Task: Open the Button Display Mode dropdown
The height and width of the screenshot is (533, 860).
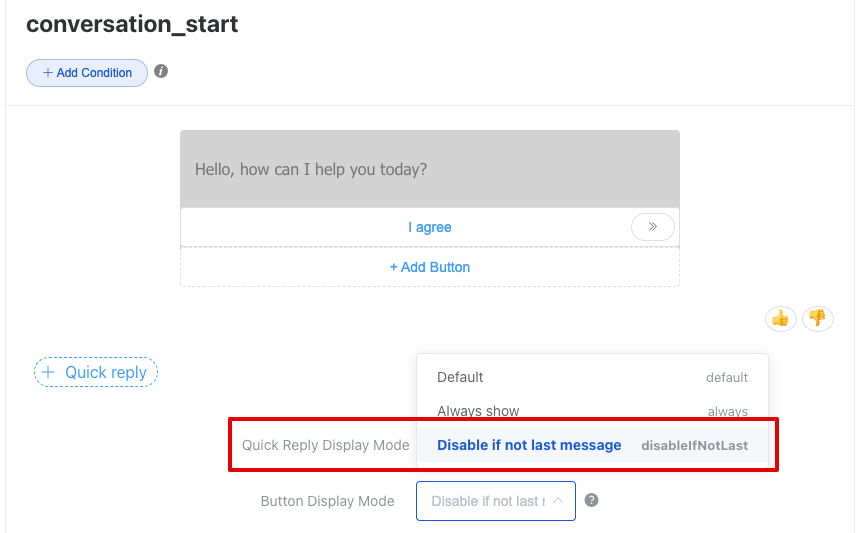Action: 488,501
